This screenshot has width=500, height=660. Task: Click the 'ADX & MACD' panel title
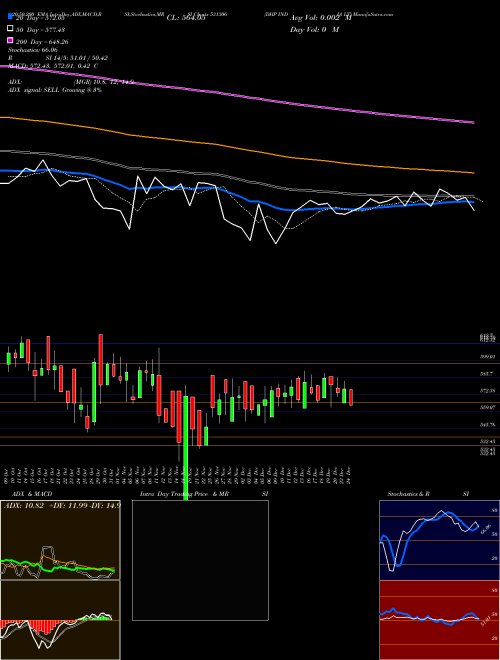(32, 494)
